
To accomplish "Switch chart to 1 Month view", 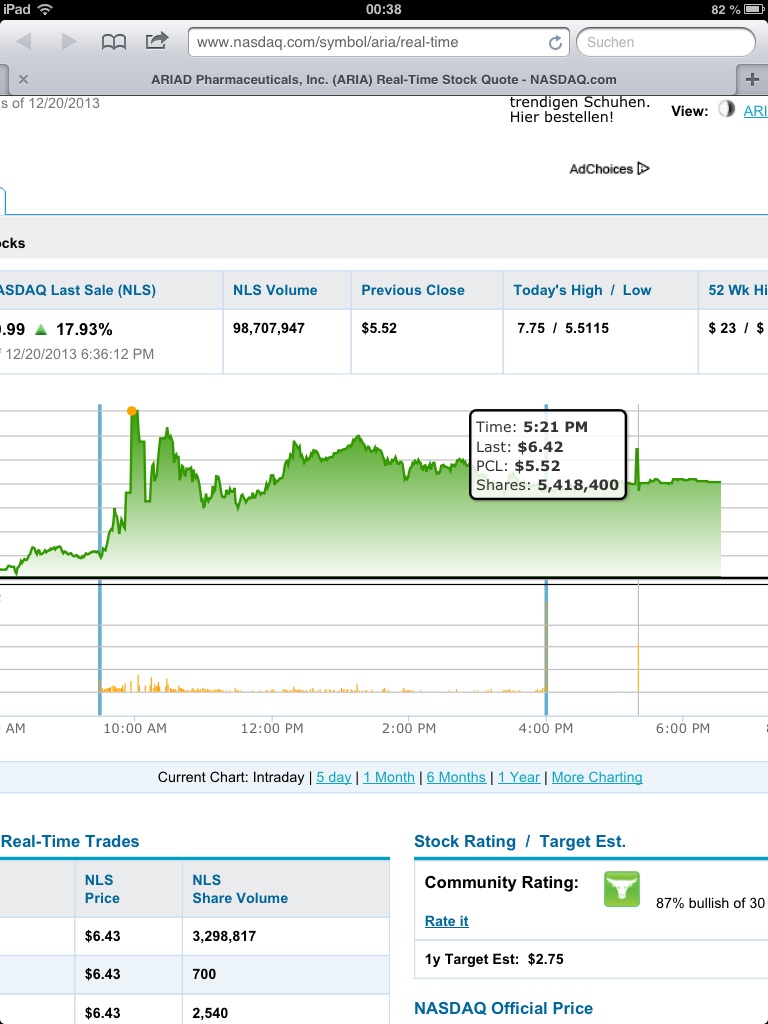I will pos(389,777).
